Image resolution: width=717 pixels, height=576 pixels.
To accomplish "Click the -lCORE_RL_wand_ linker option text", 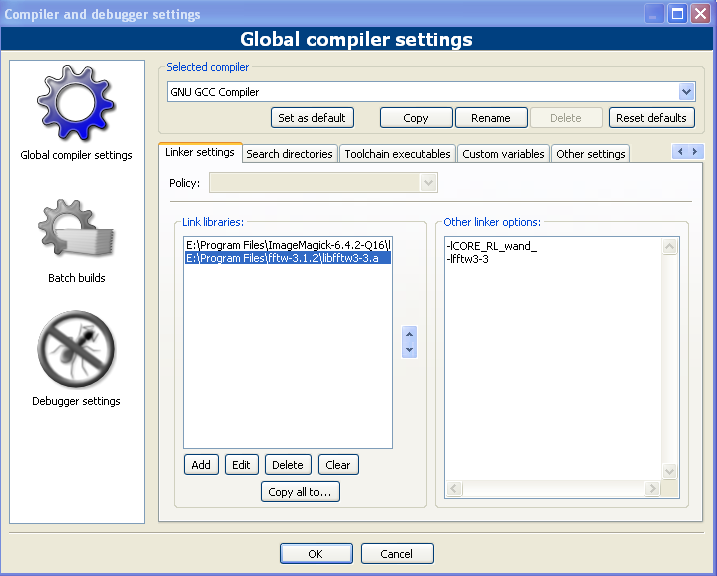I will pyautogui.click(x=492, y=246).
